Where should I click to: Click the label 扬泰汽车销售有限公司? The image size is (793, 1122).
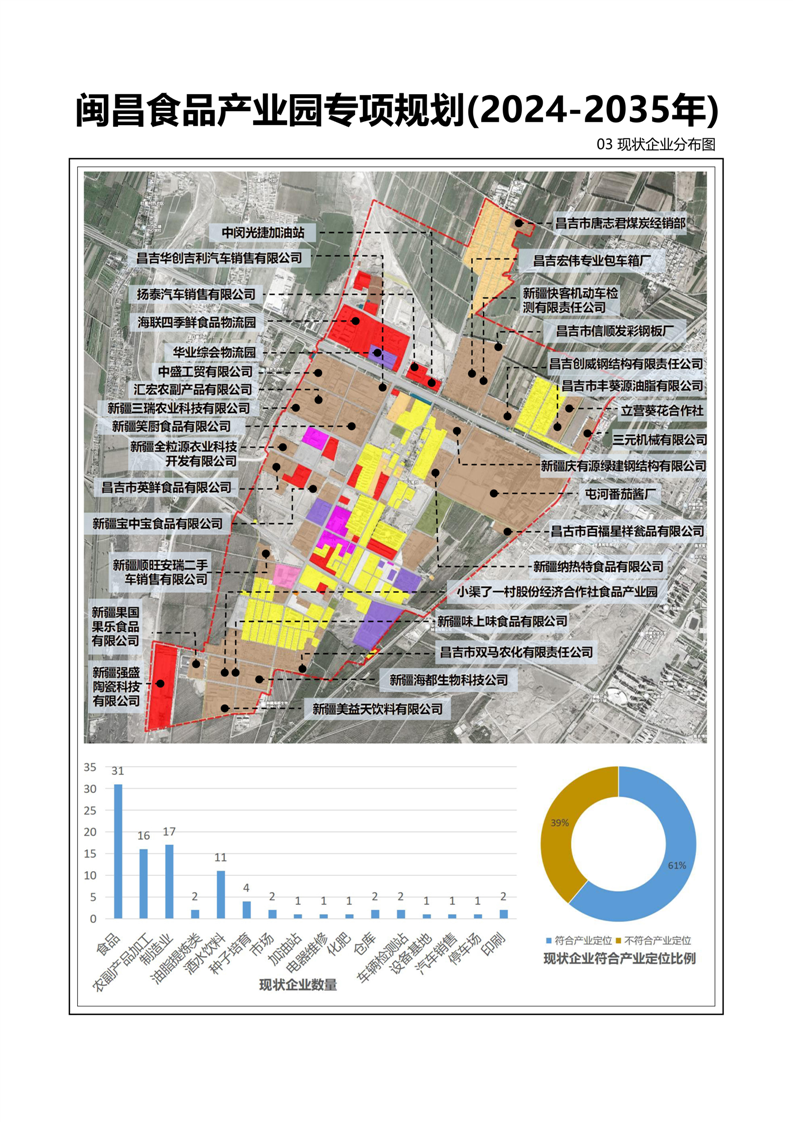[196, 294]
